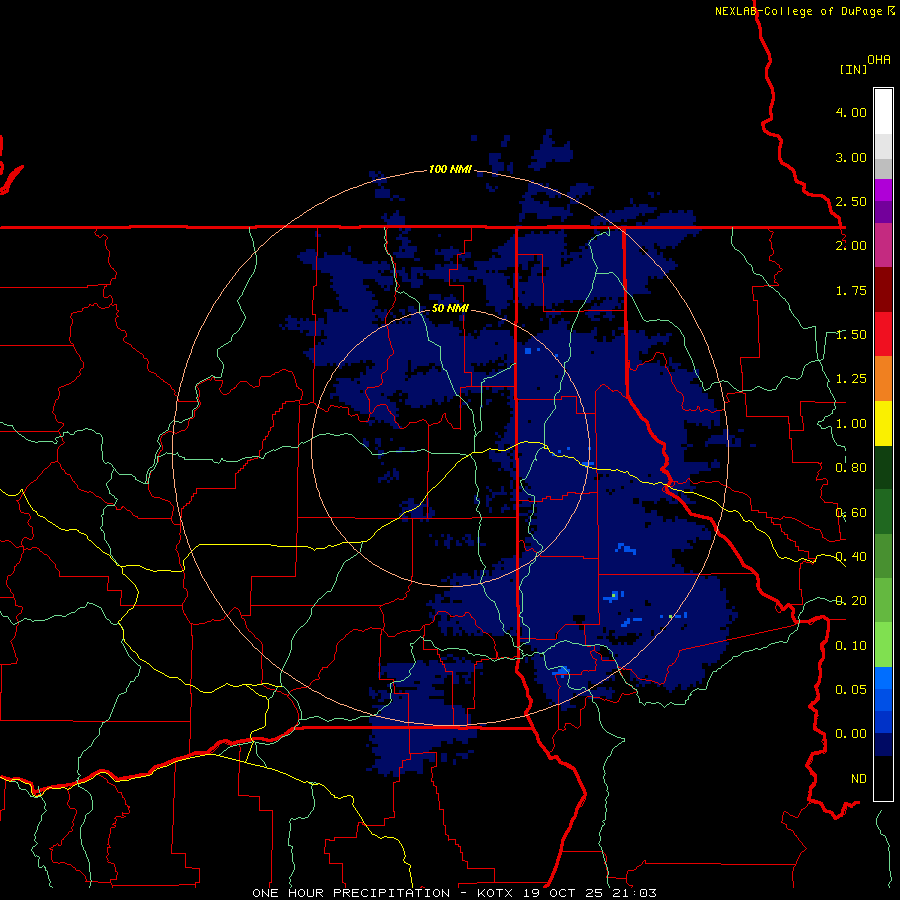Screen dimensions: 900x900
Task: Pick the dark red legend swatch
Action: 883,290
